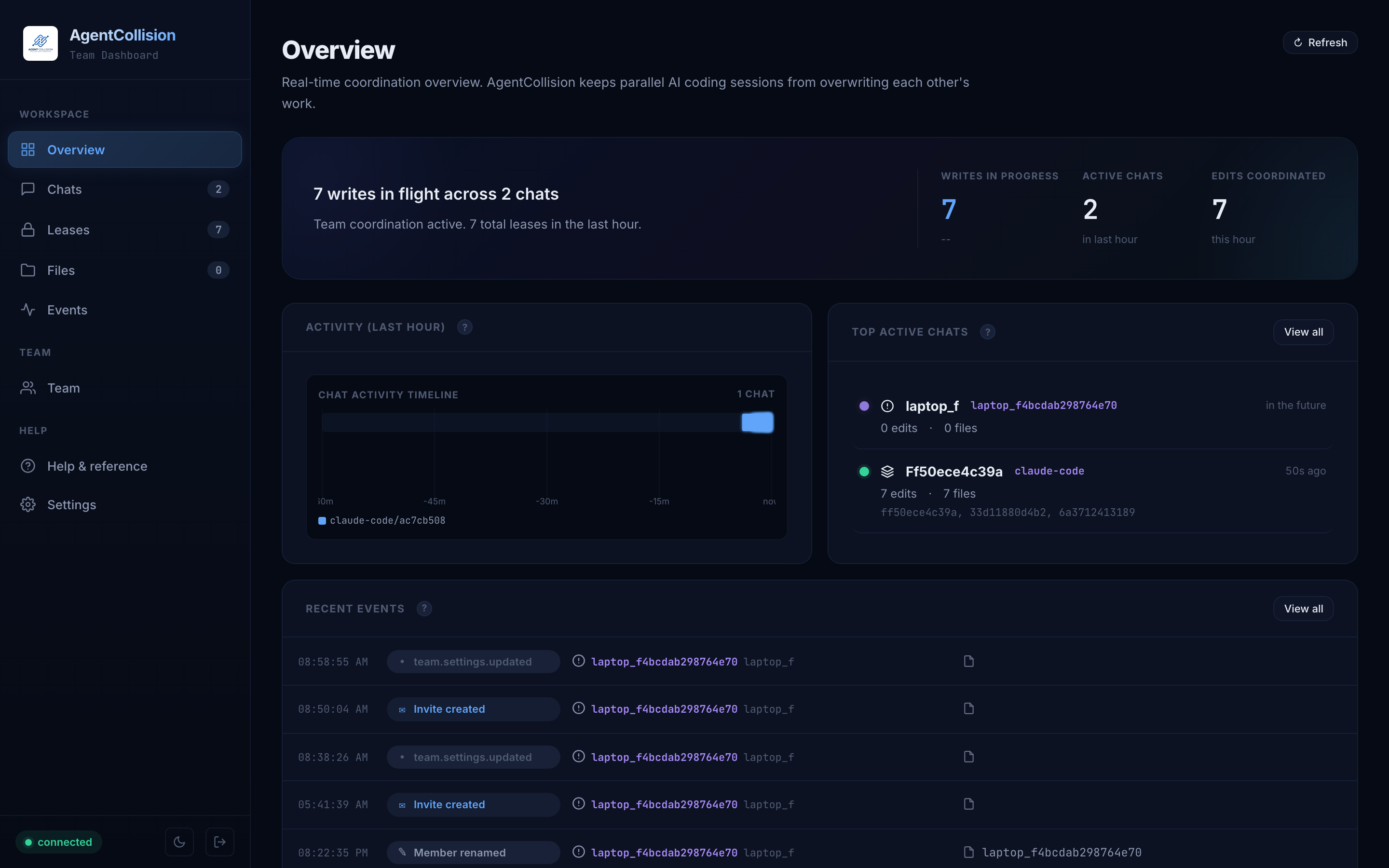Viewport: 1389px width, 868px height.
Task: Click View all in Top Active Chats
Action: (x=1303, y=332)
